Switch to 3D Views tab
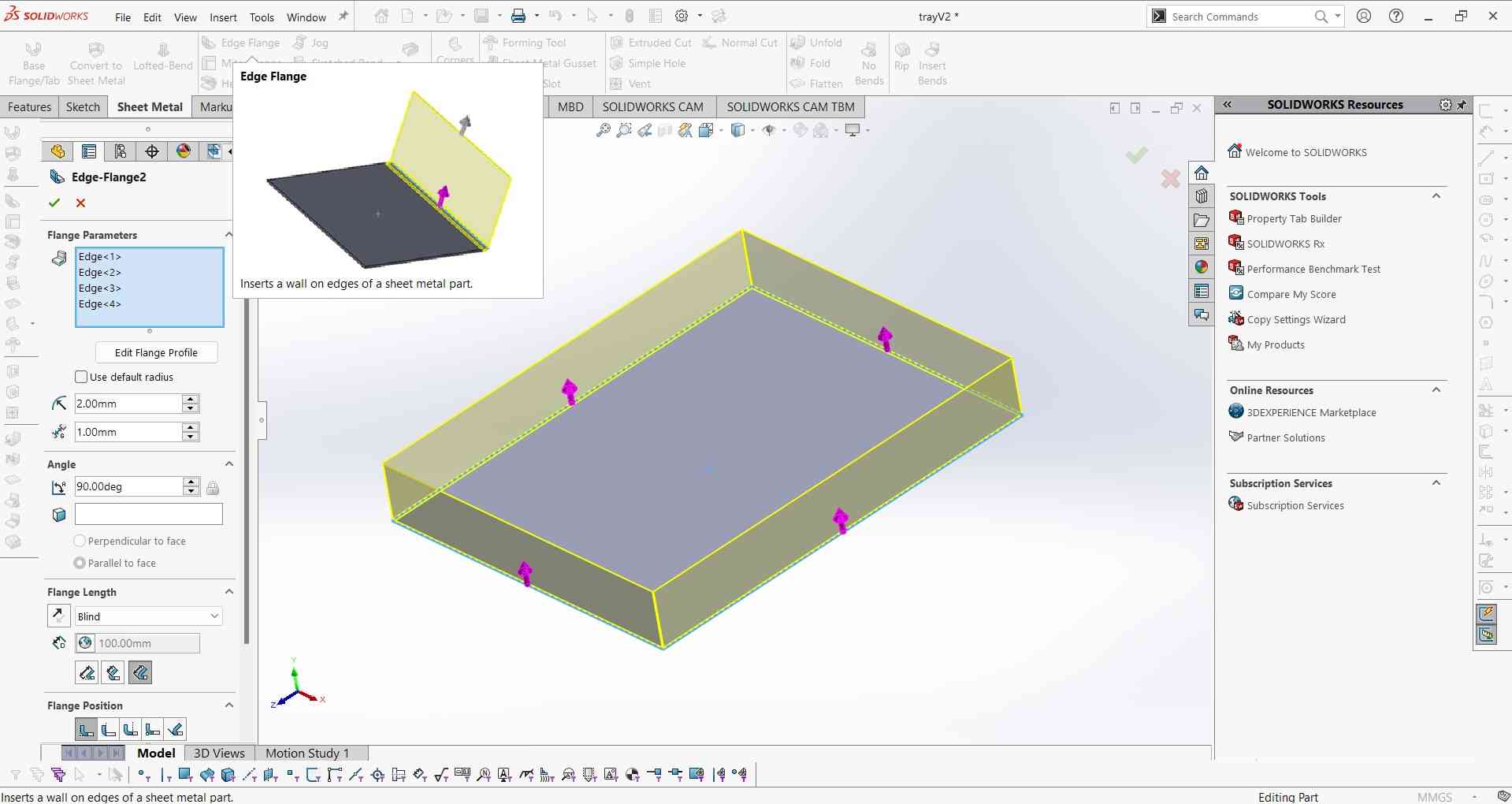 (x=219, y=753)
